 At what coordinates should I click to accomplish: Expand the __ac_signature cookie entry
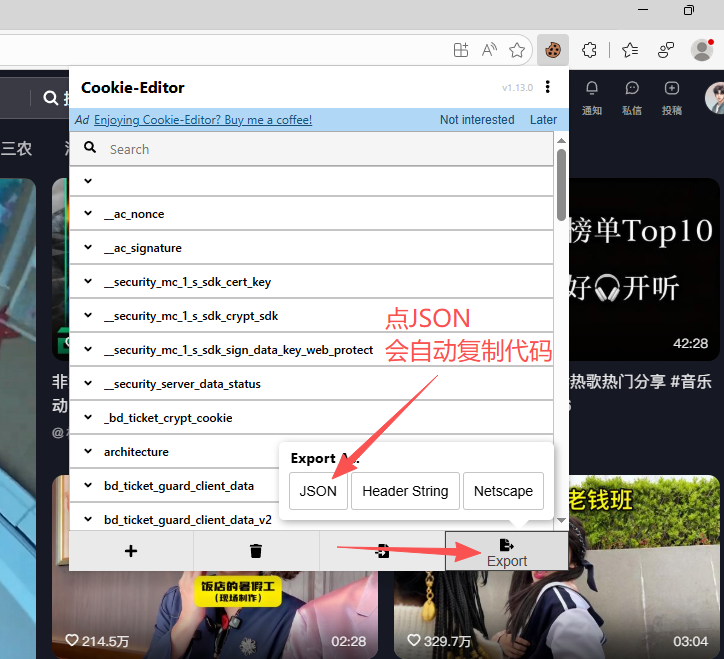click(312, 248)
